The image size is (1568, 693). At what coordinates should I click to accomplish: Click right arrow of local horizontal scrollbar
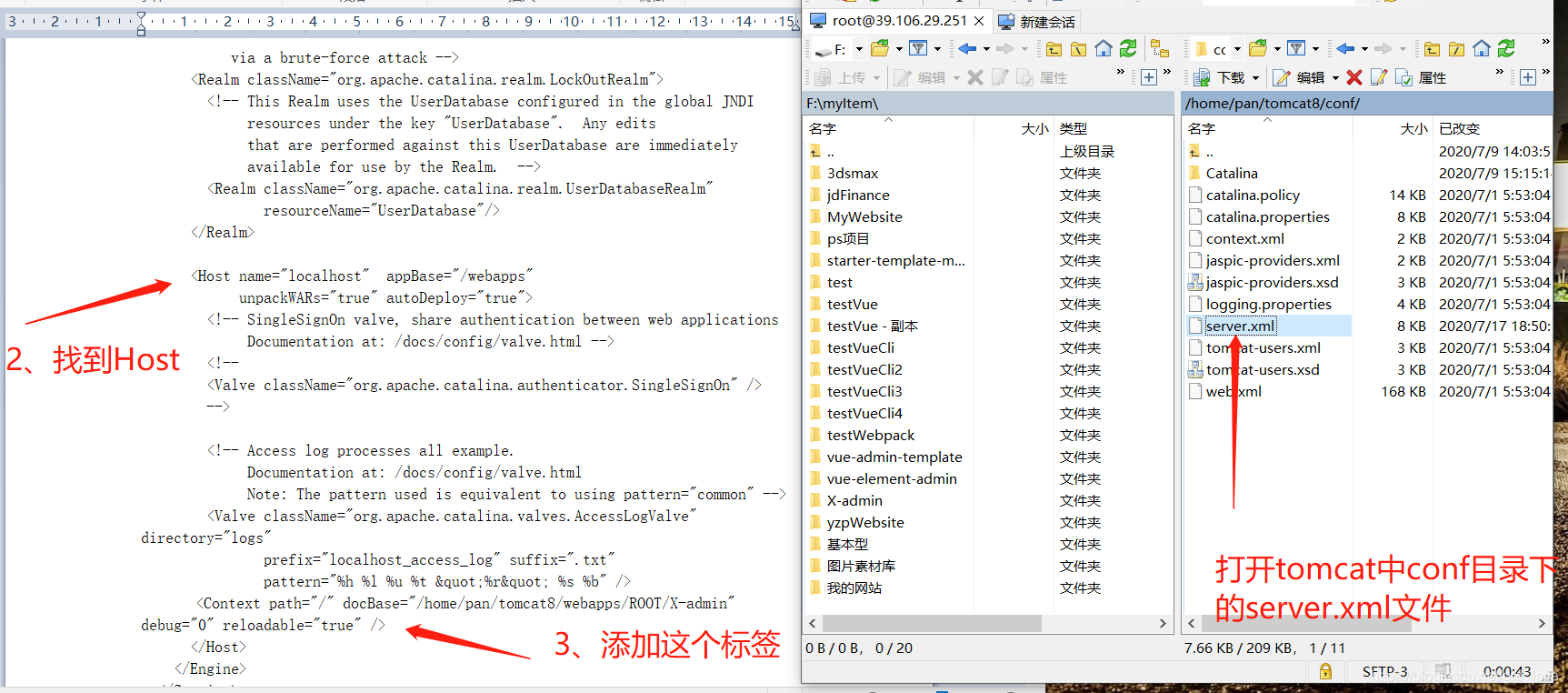point(1162,623)
